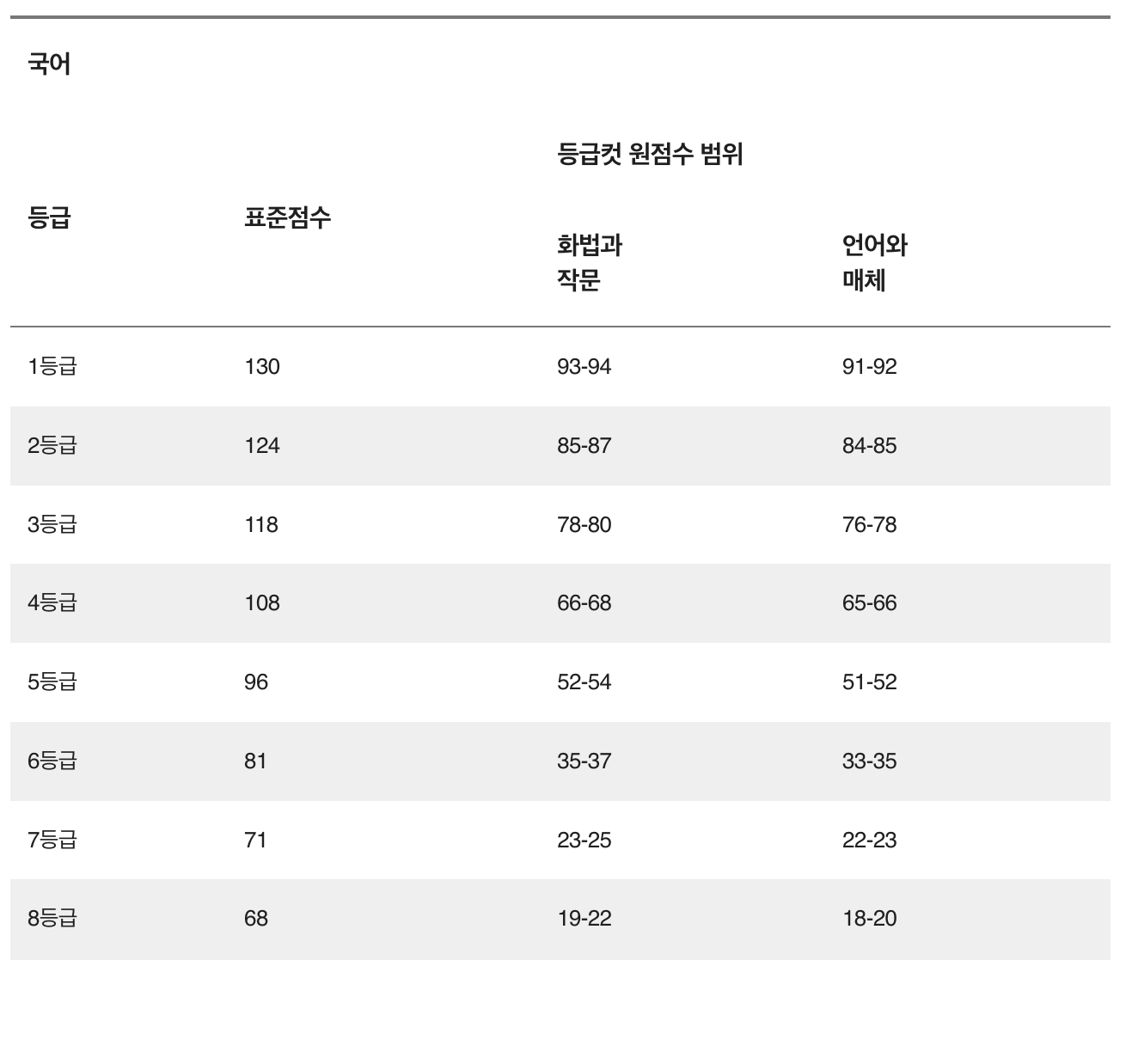This screenshot has height=1064, width=1126.
Task: Click standard score 118 cell
Action: point(261,524)
